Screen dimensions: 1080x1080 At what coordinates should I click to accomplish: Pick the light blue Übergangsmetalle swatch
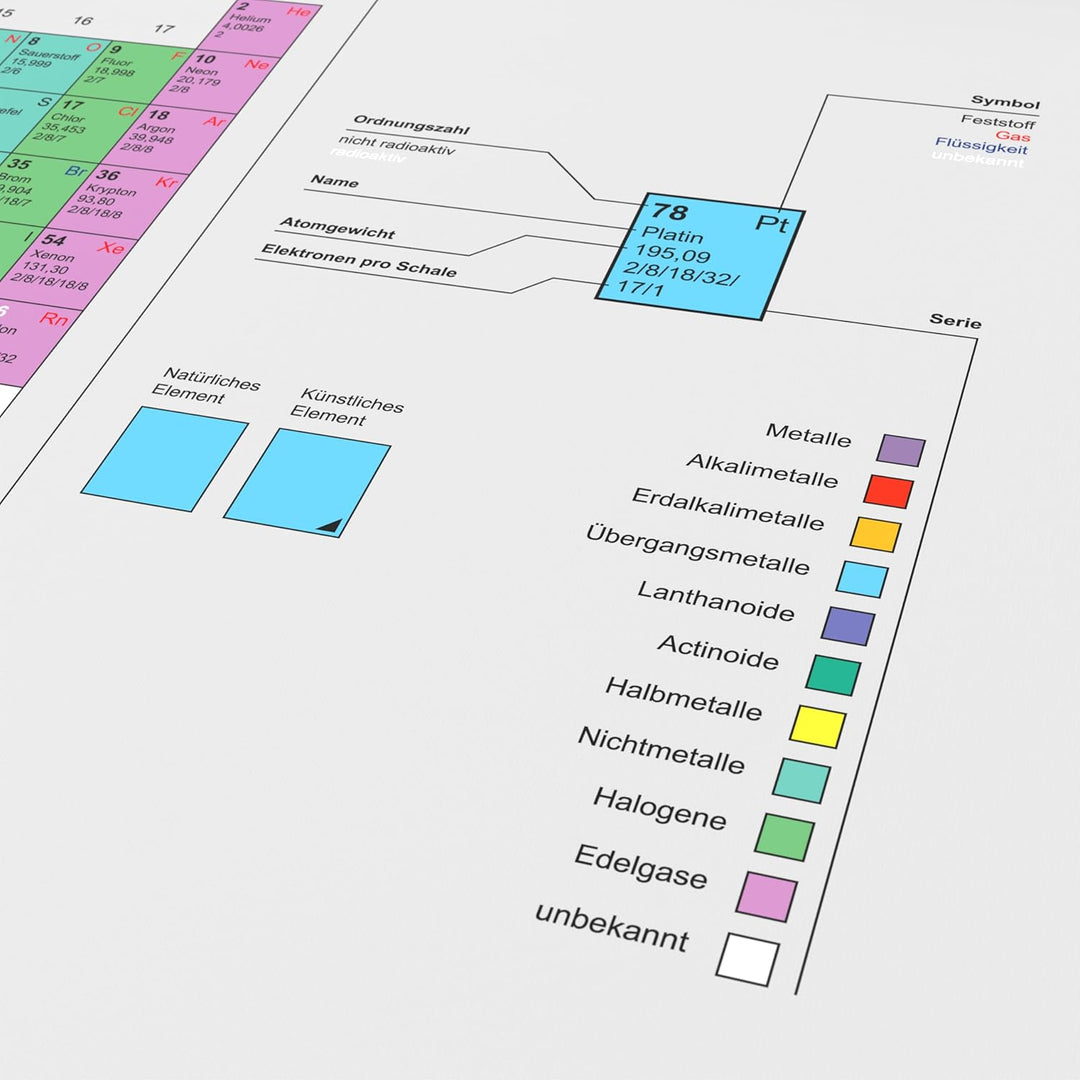coord(862,579)
